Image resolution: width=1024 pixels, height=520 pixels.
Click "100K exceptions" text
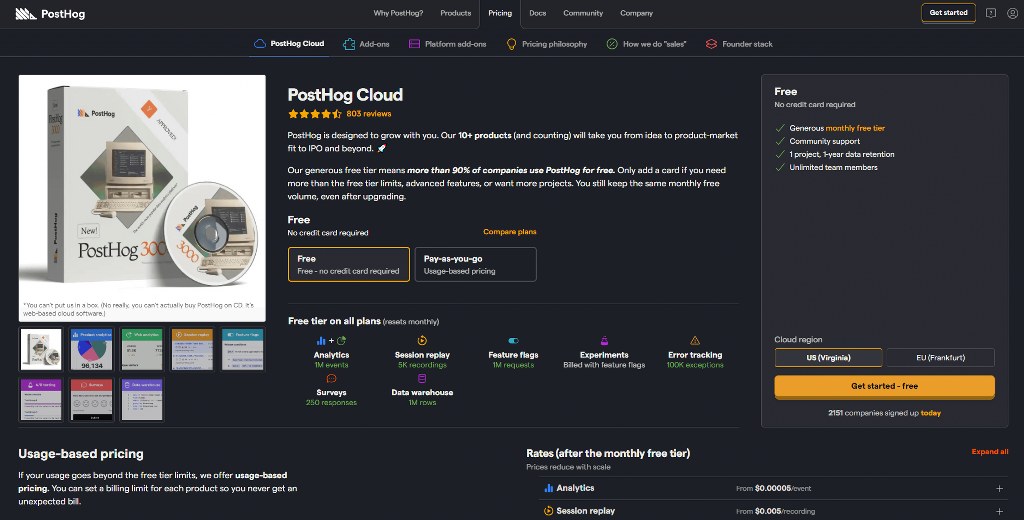(x=695, y=365)
